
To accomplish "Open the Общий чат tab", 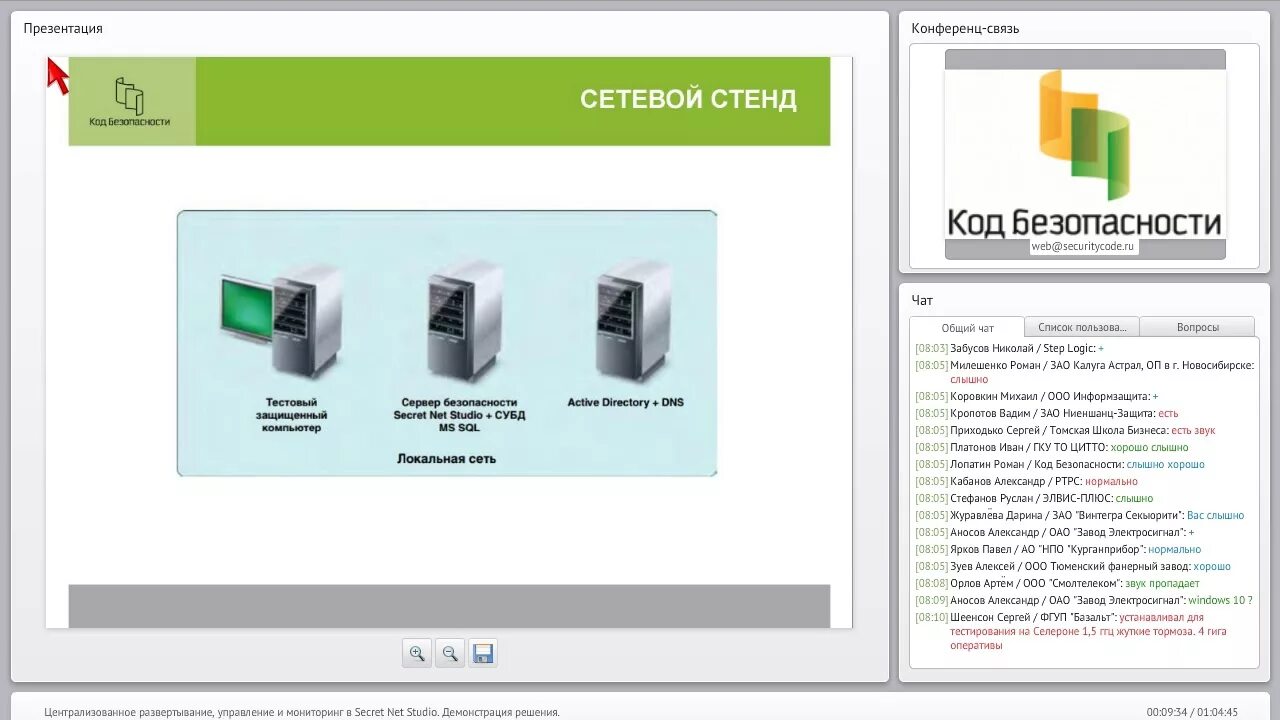I will (x=967, y=327).
